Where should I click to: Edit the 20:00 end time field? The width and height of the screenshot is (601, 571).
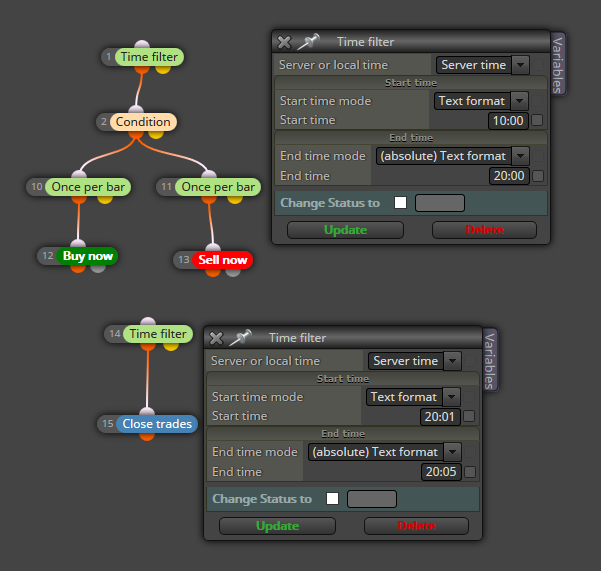(509, 176)
